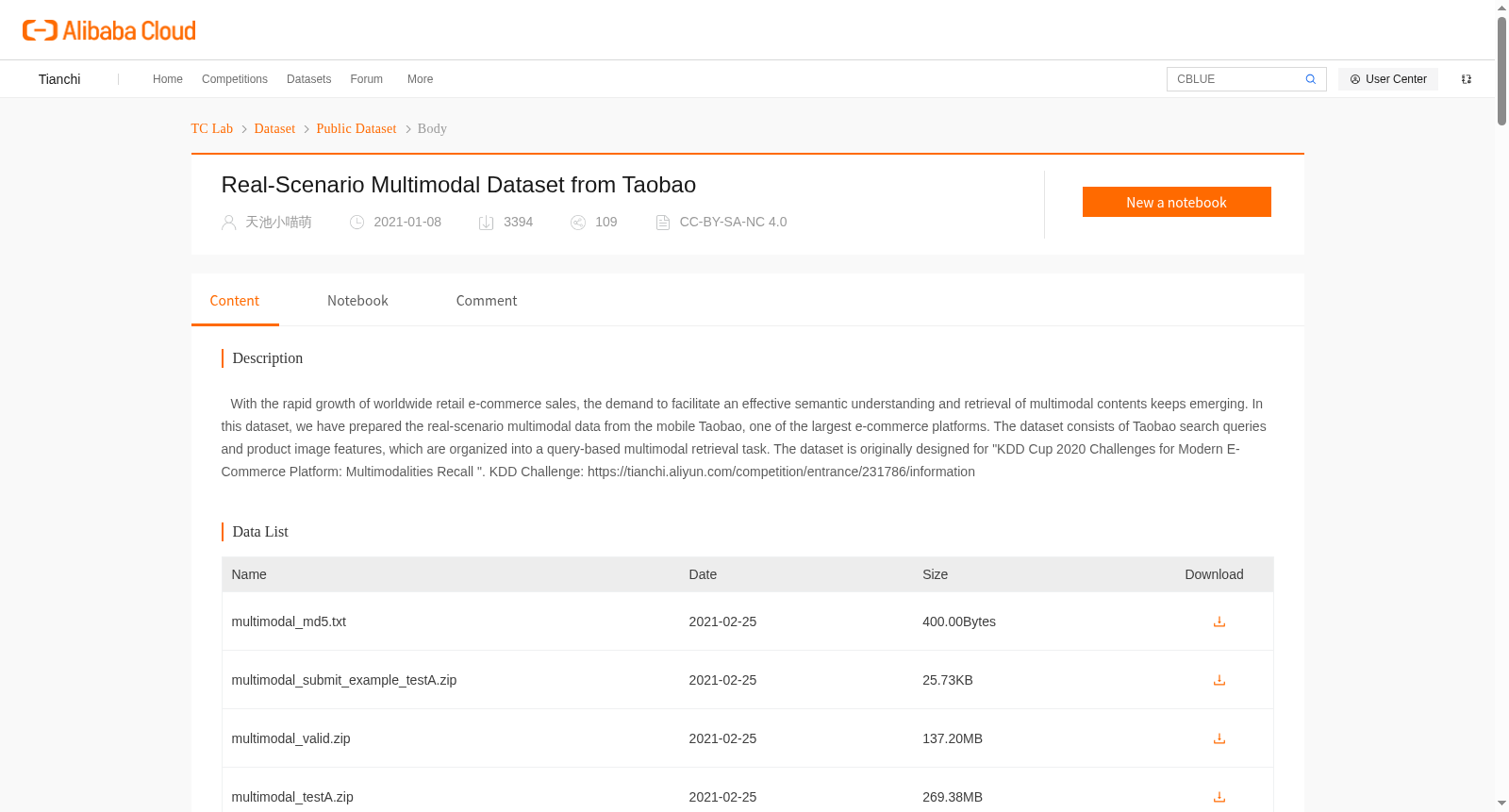Viewport: 1509px width, 812px height.
Task: Go to Dataset breadcrumb link
Action: click(274, 129)
